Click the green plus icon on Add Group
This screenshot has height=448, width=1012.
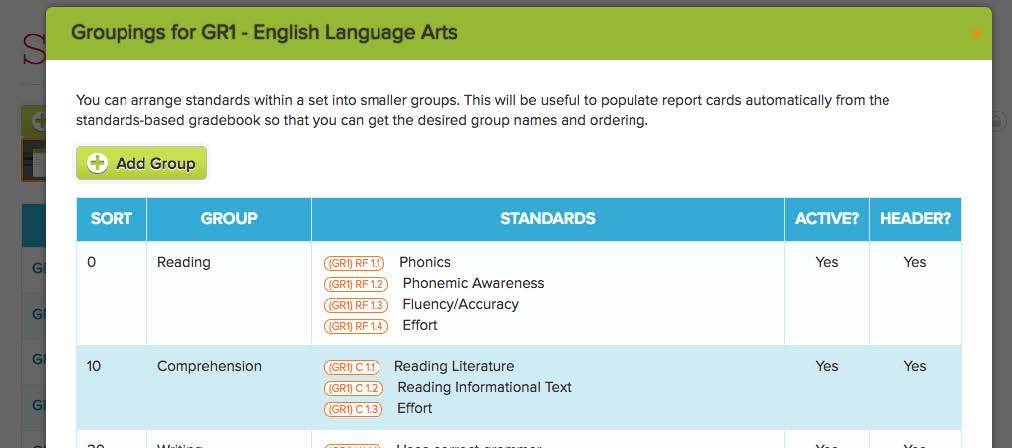(97, 163)
